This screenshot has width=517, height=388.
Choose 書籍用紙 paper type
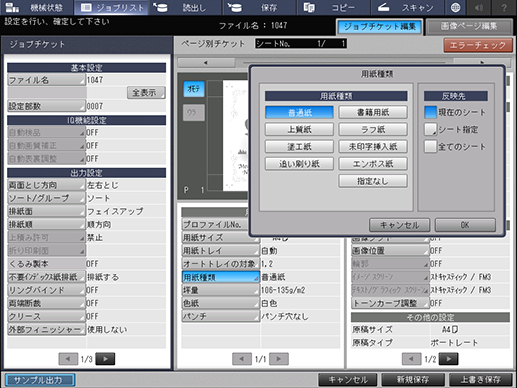[x=373, y=112]
